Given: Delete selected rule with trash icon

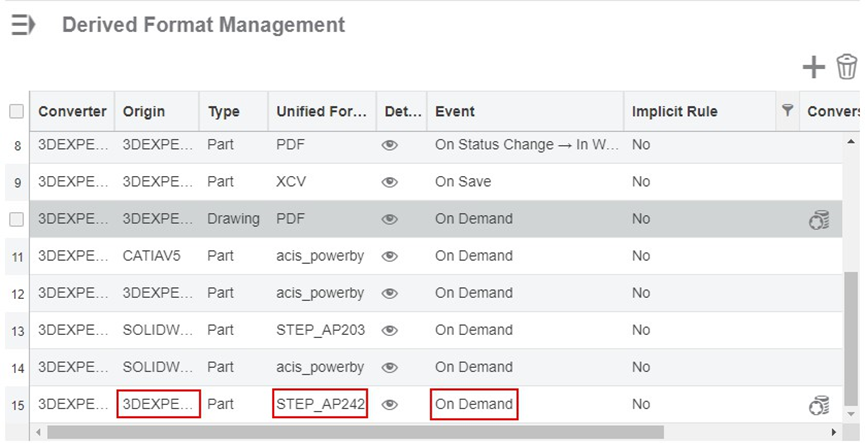Looking at the screenshot, I should (847, 67).
